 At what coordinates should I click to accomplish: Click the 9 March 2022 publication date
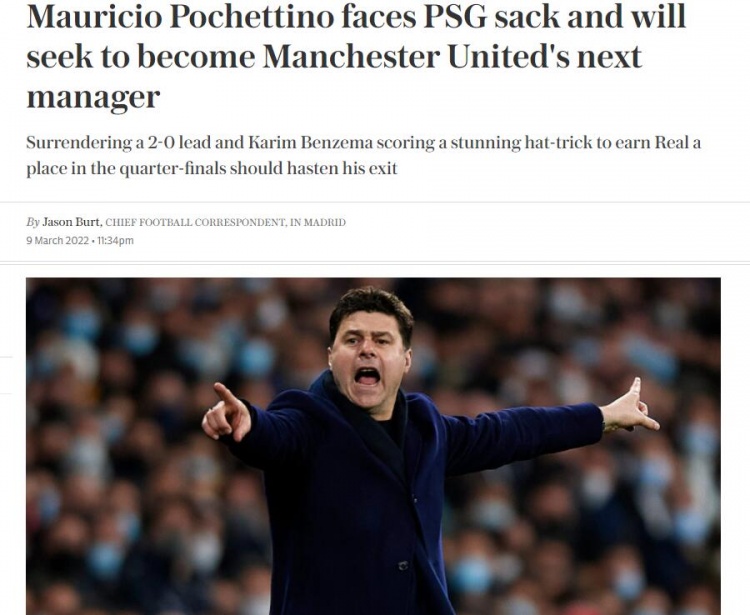[57, 241]
